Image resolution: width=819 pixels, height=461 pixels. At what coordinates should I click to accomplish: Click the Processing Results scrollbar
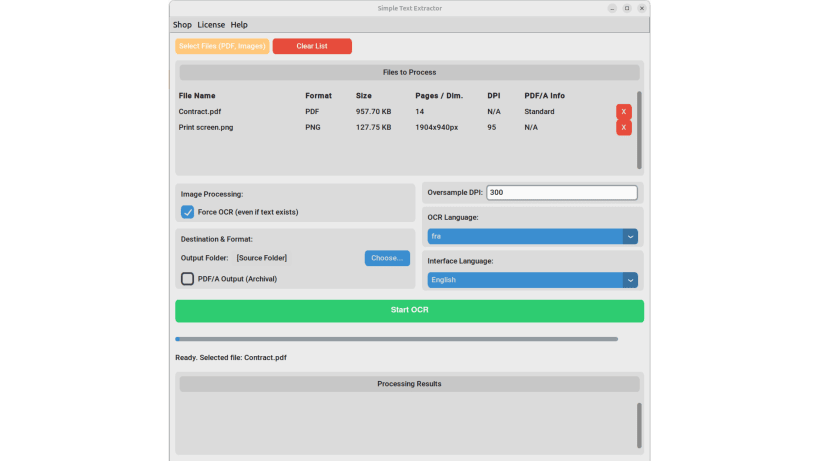[639, 425]
